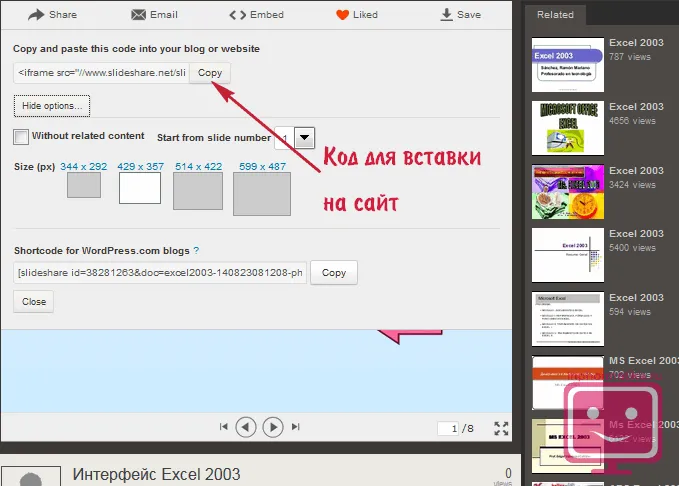This screenshot has width=679, height=486.
Task: Click the current slide number field
Action: (x=448, y=428)
